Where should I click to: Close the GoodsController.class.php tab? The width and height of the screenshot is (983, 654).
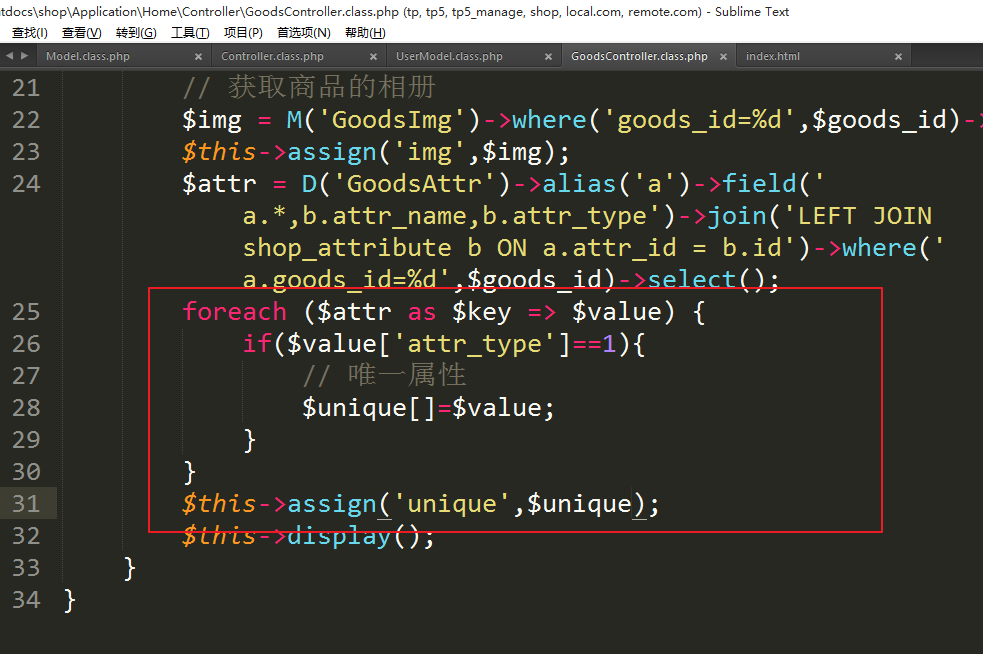pos(723,57)
